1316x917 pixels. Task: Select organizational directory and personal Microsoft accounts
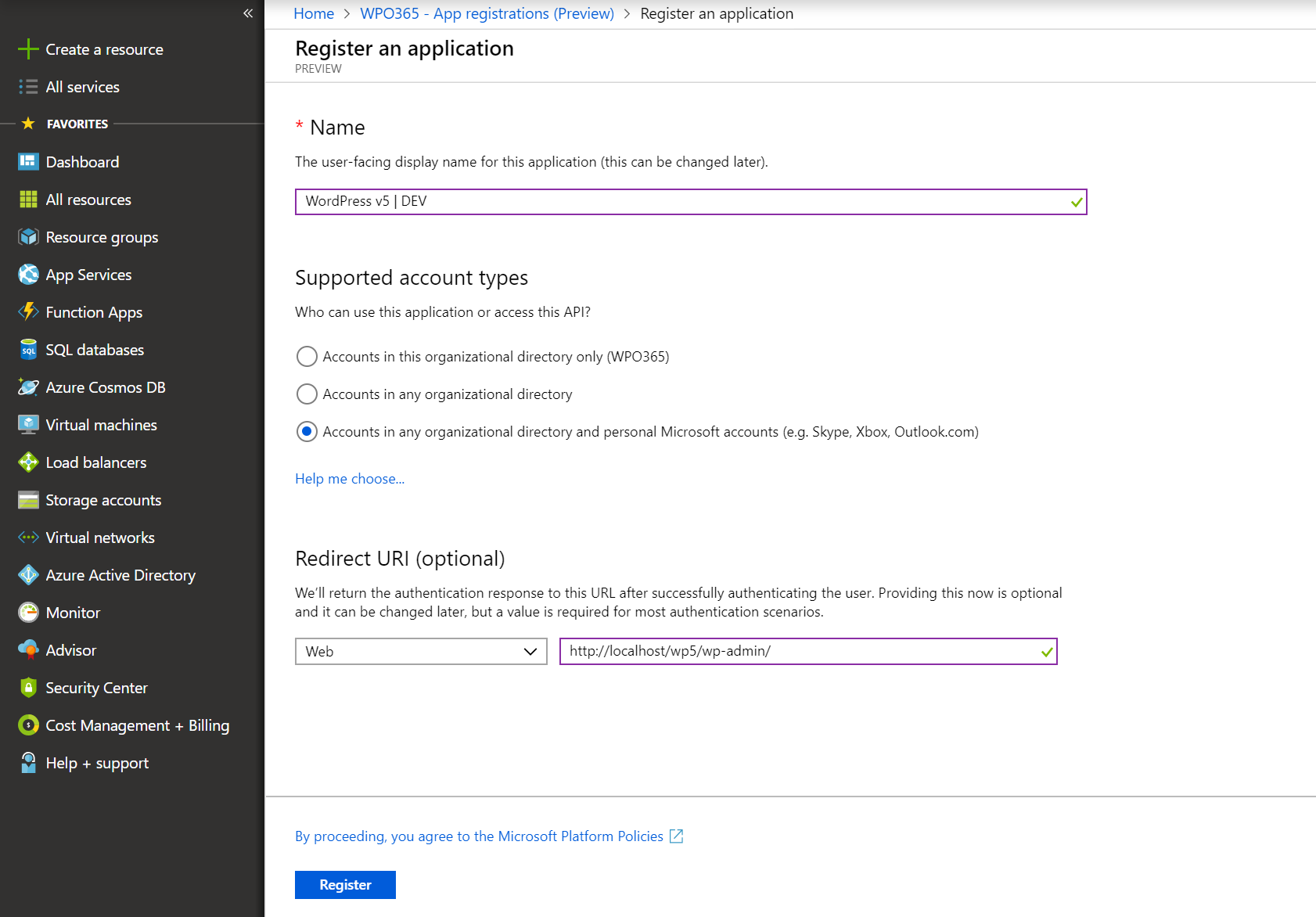(307, 432)
